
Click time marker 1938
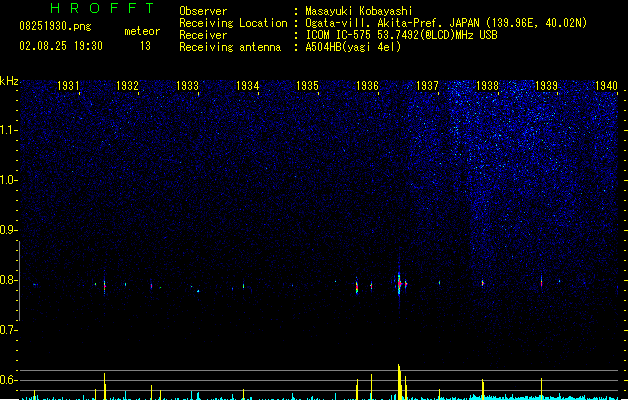click(487, 86)
